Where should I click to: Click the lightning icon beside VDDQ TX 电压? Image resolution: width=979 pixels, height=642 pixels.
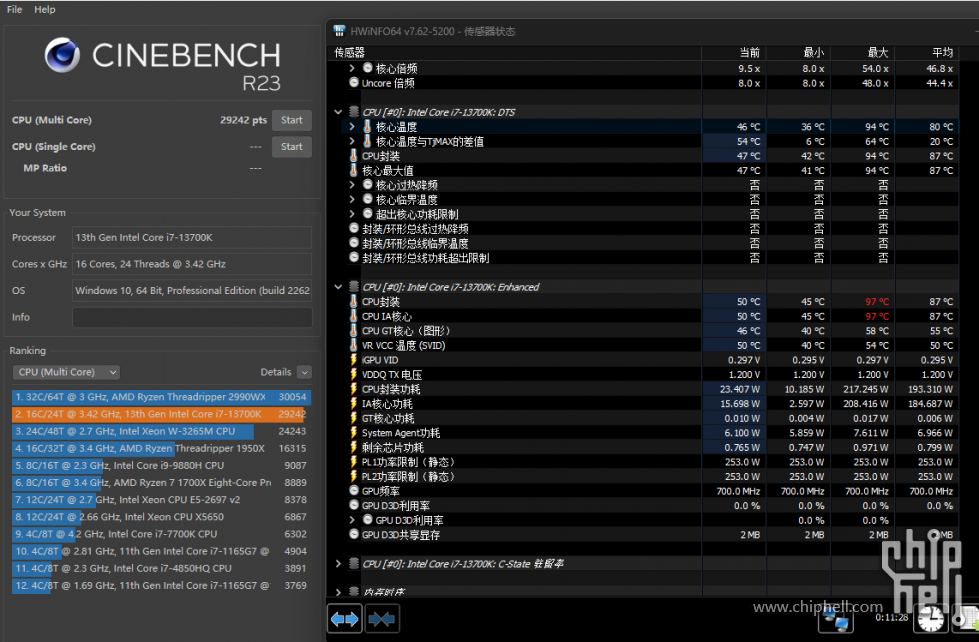pyautogui.click(x=353, y=374)
